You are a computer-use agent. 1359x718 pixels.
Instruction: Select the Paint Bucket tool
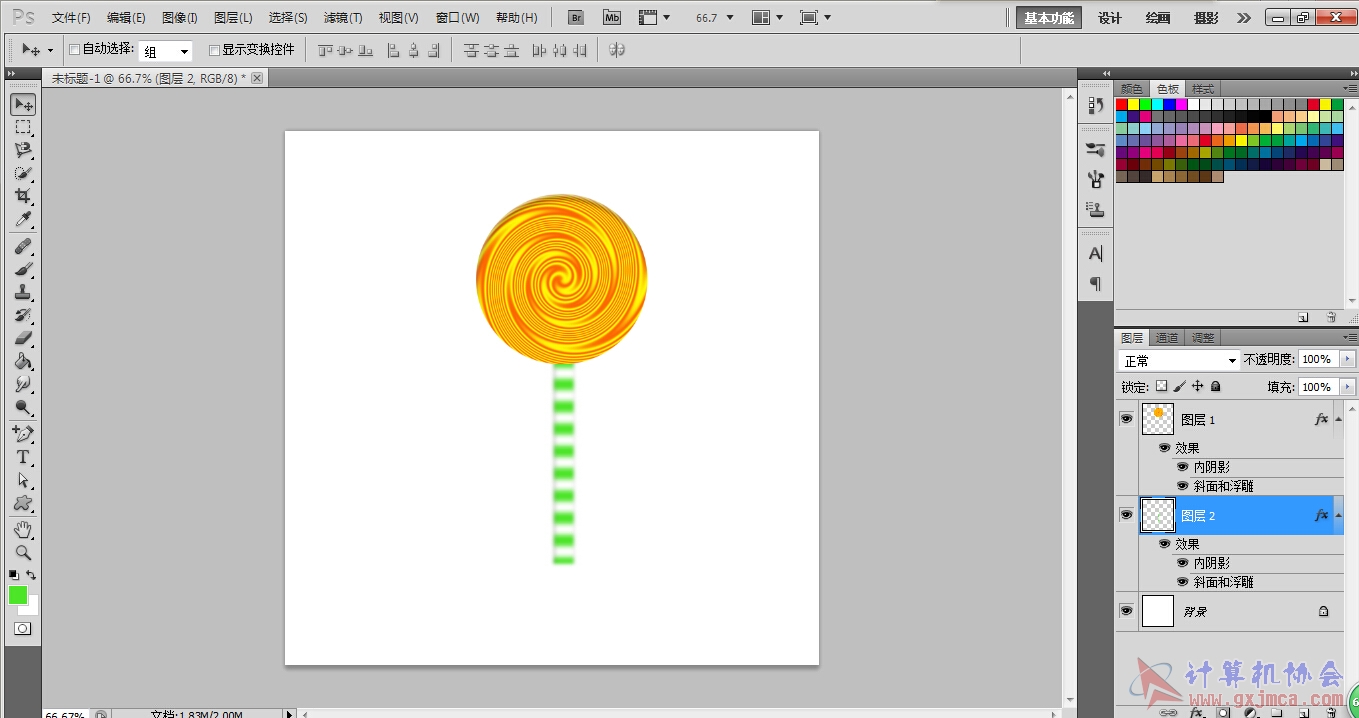23,361
